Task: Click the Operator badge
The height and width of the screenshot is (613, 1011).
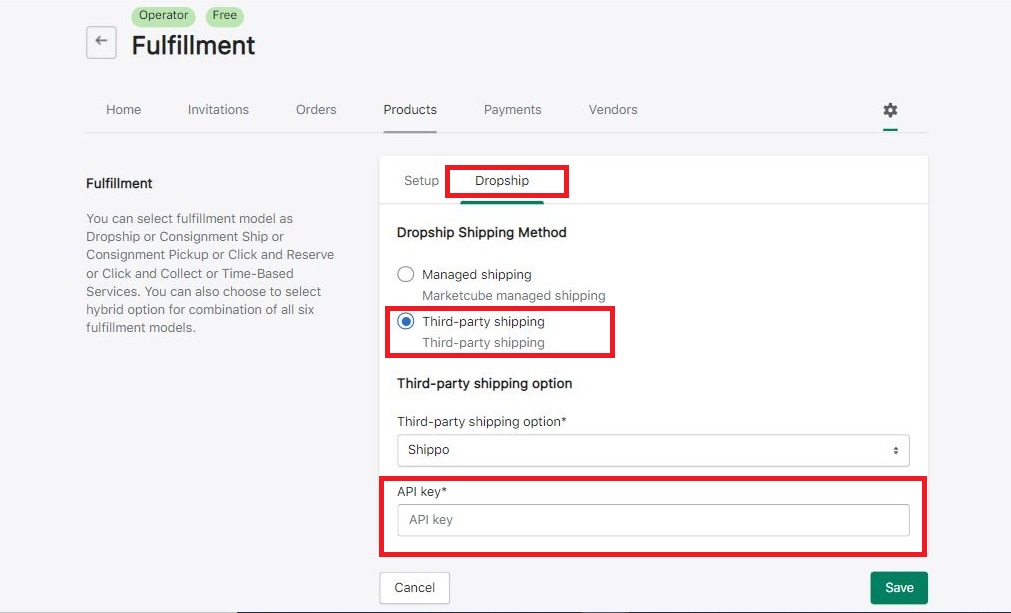Action: 163,15
